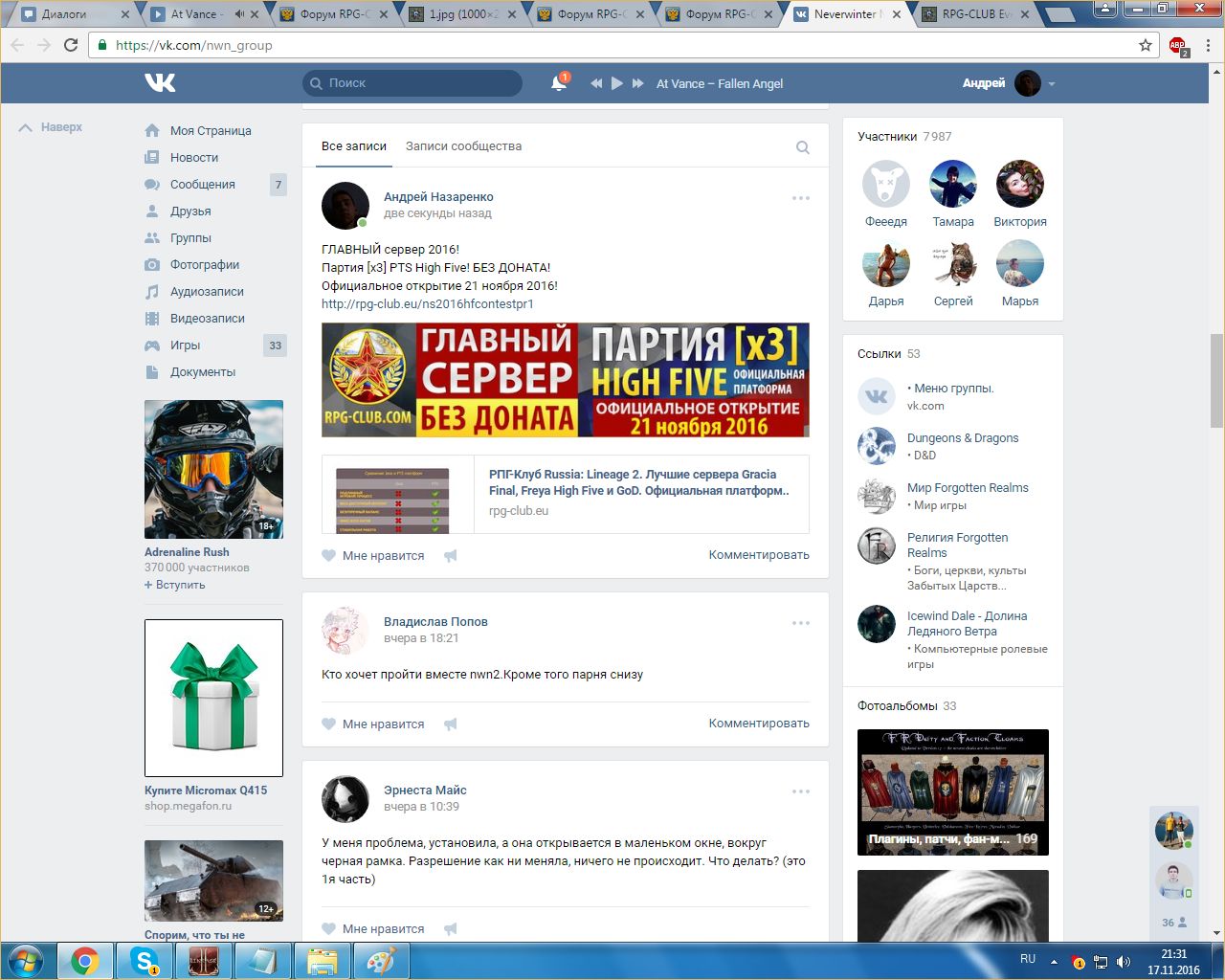Join the Adrenaline Rush group via Вступить

click(x=175, y=585)
